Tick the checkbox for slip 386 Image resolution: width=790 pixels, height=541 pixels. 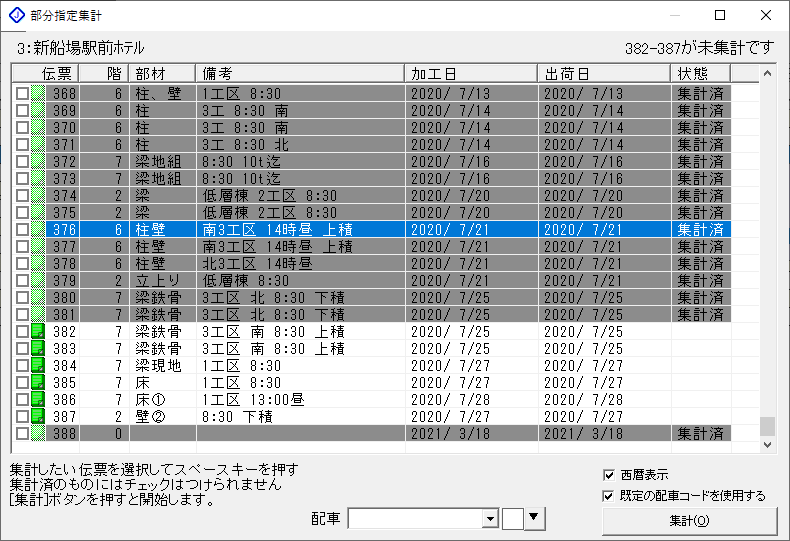(22, 400)
